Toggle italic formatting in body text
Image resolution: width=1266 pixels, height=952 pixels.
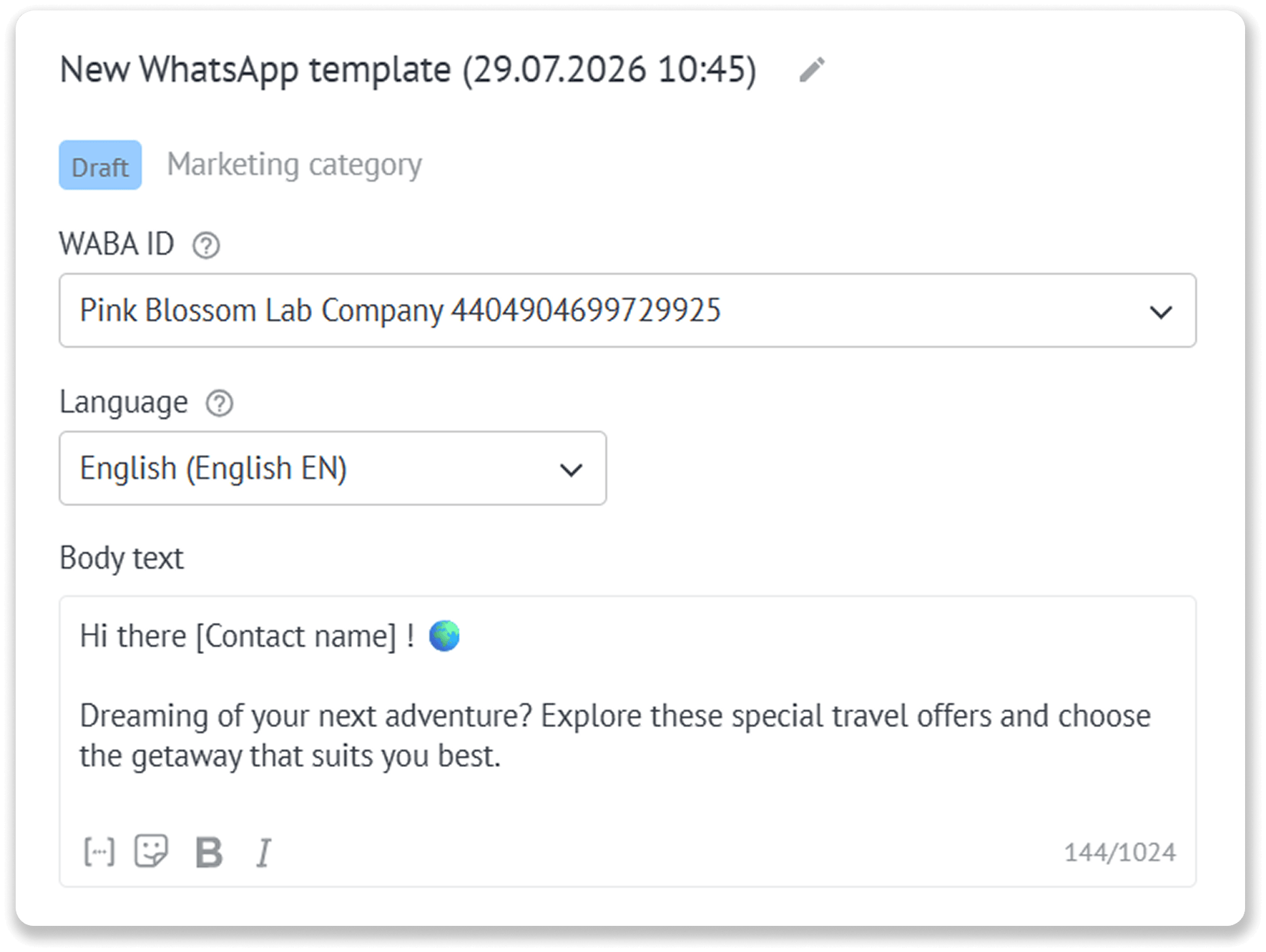(263, 852)
